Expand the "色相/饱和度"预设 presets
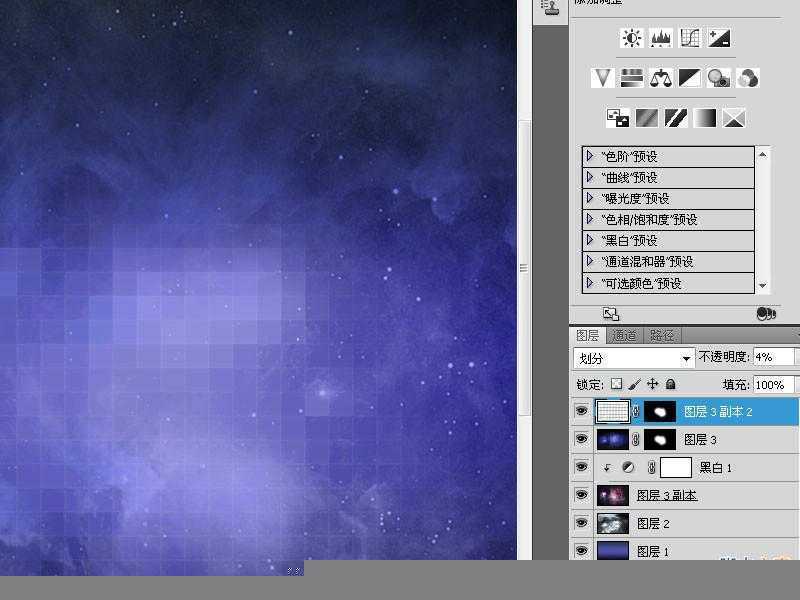The image size is (800, 600). click(590, 219)
